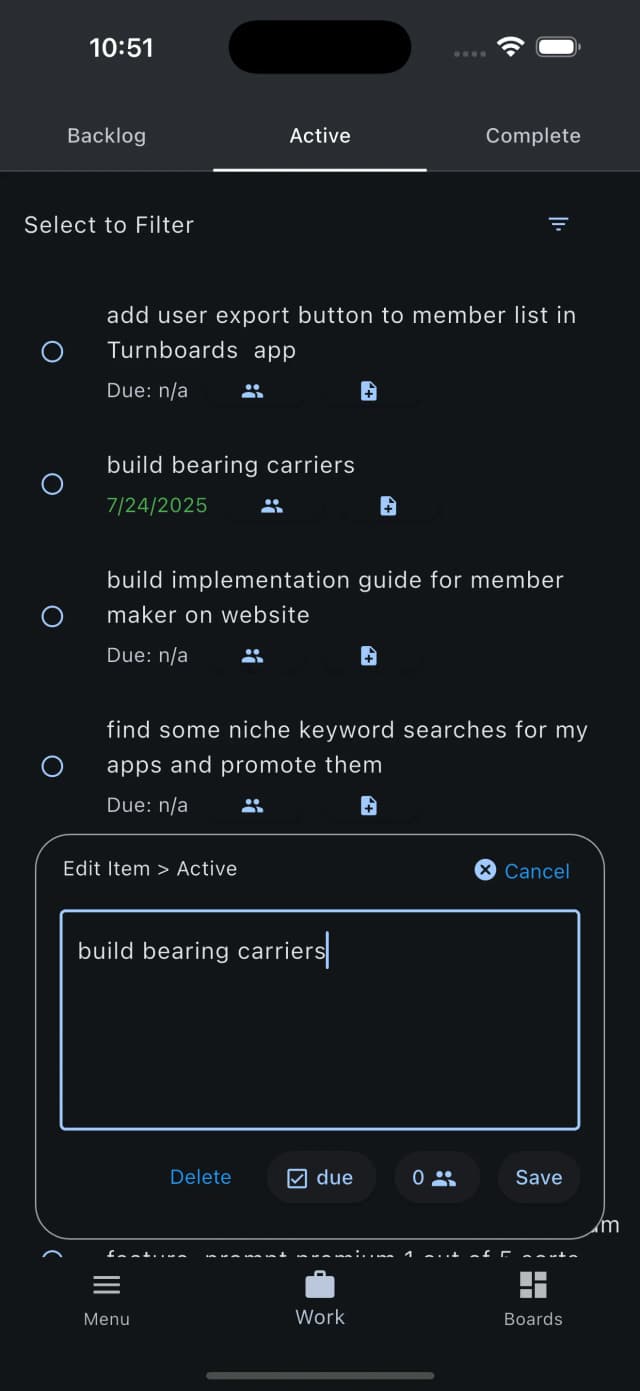Select the radio circle for bearing carriers task
The image size is (640, 1391).
click(x=52, y=484)
